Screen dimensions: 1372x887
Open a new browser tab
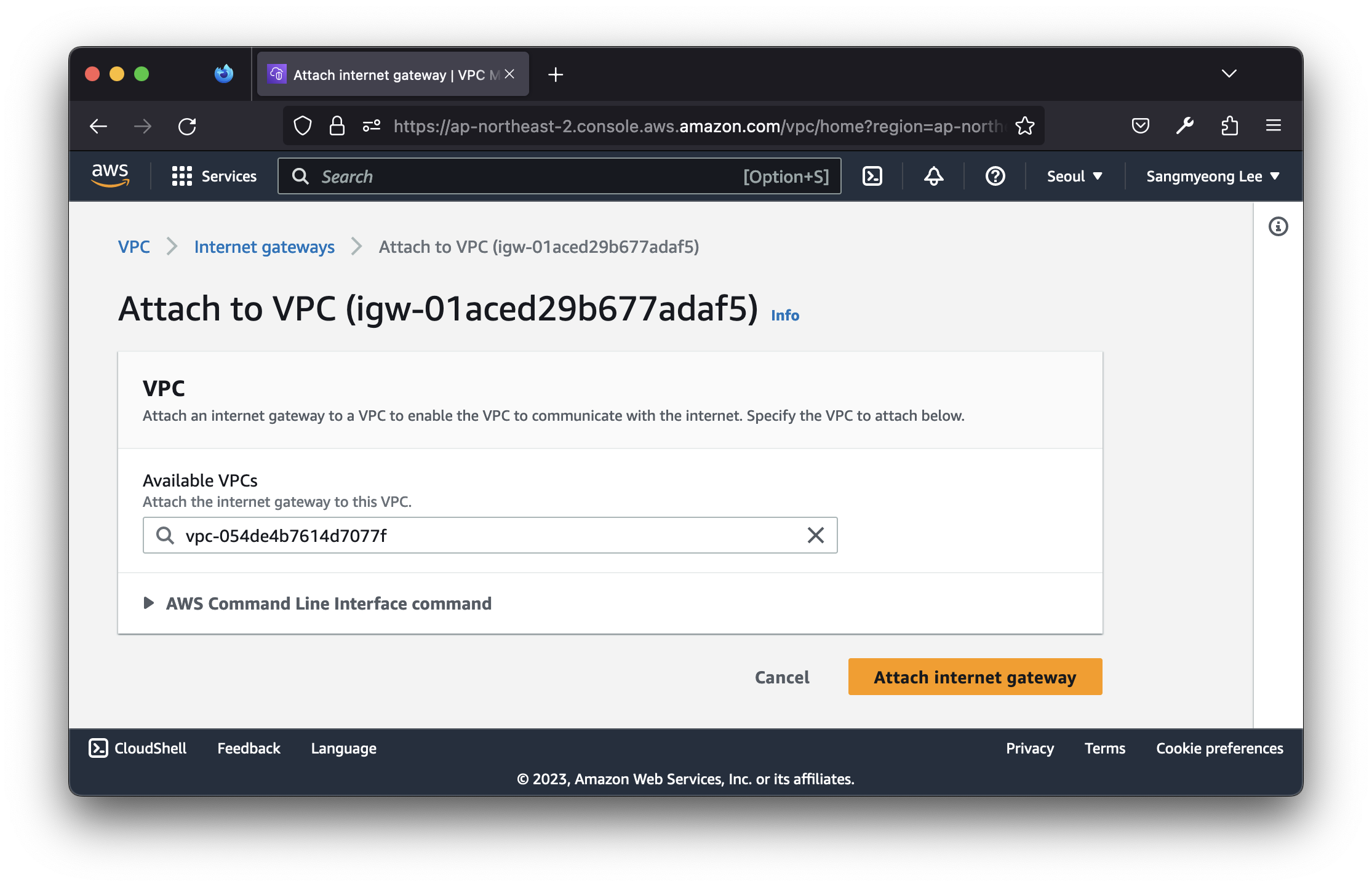555,74
